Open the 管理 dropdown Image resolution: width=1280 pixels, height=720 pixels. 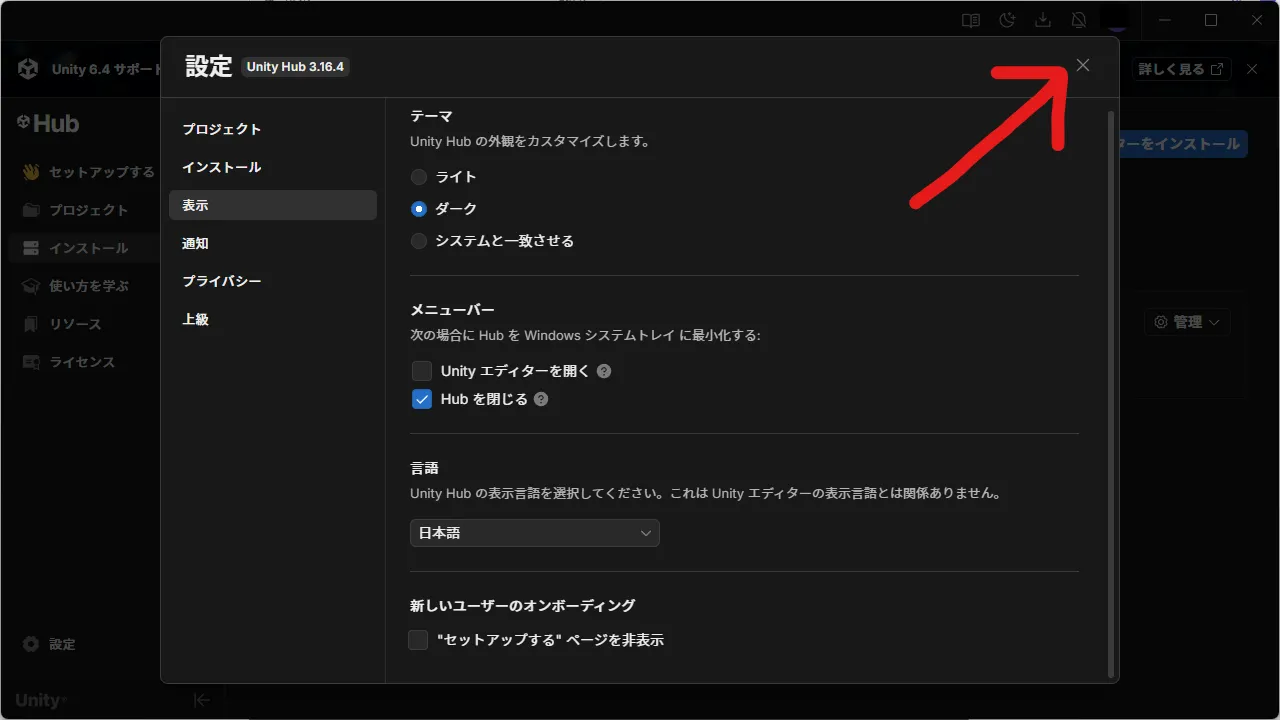(x=1186, y=322)
